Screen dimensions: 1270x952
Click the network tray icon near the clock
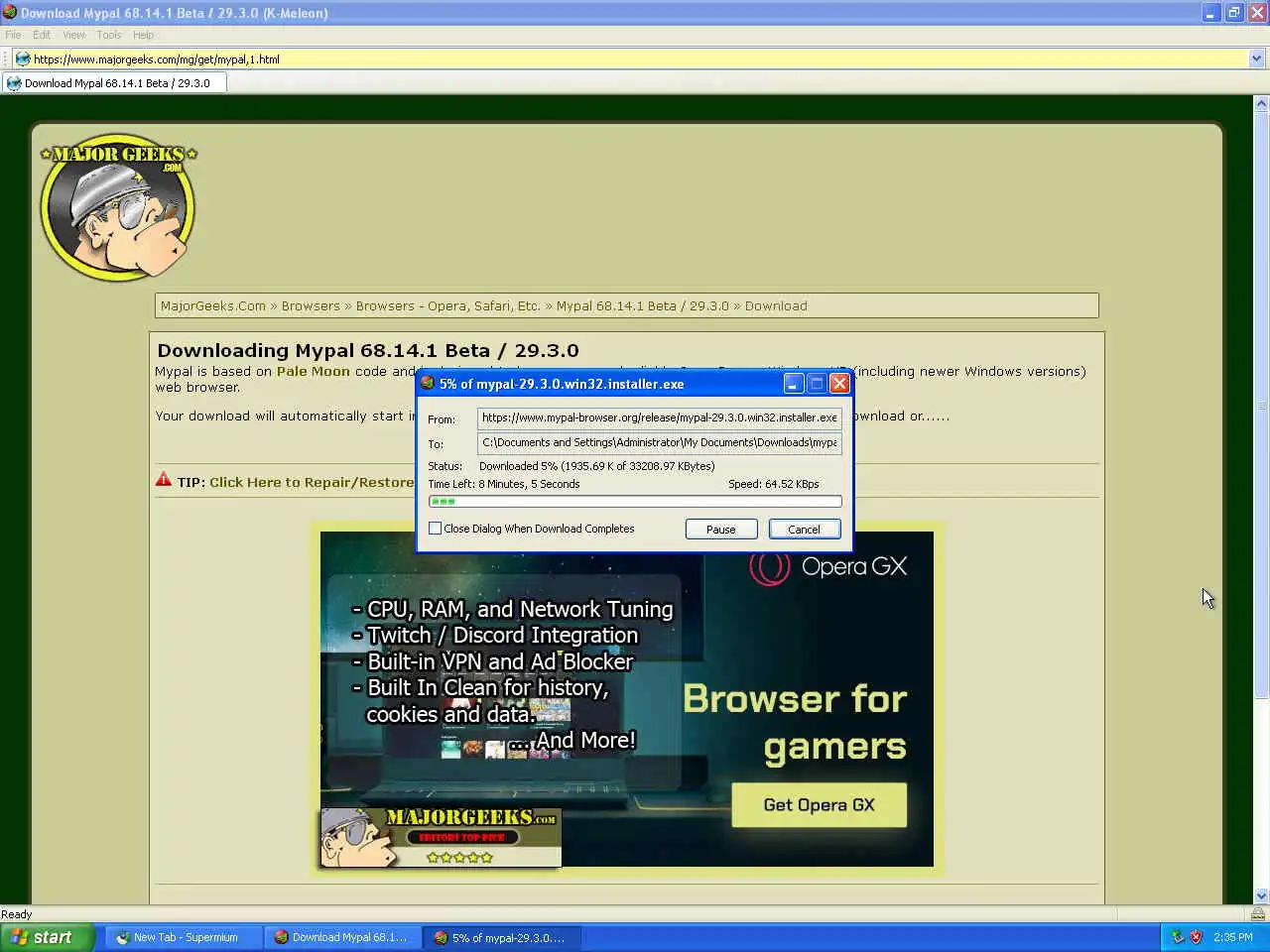pyautogui.click(x=1178, y=937)
